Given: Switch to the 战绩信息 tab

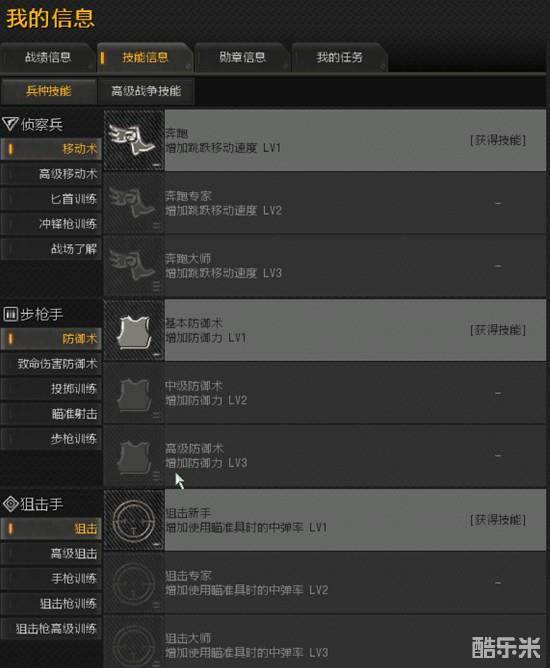Looking at the screenshot, I should pyautogui.click(x=48, y=58).
